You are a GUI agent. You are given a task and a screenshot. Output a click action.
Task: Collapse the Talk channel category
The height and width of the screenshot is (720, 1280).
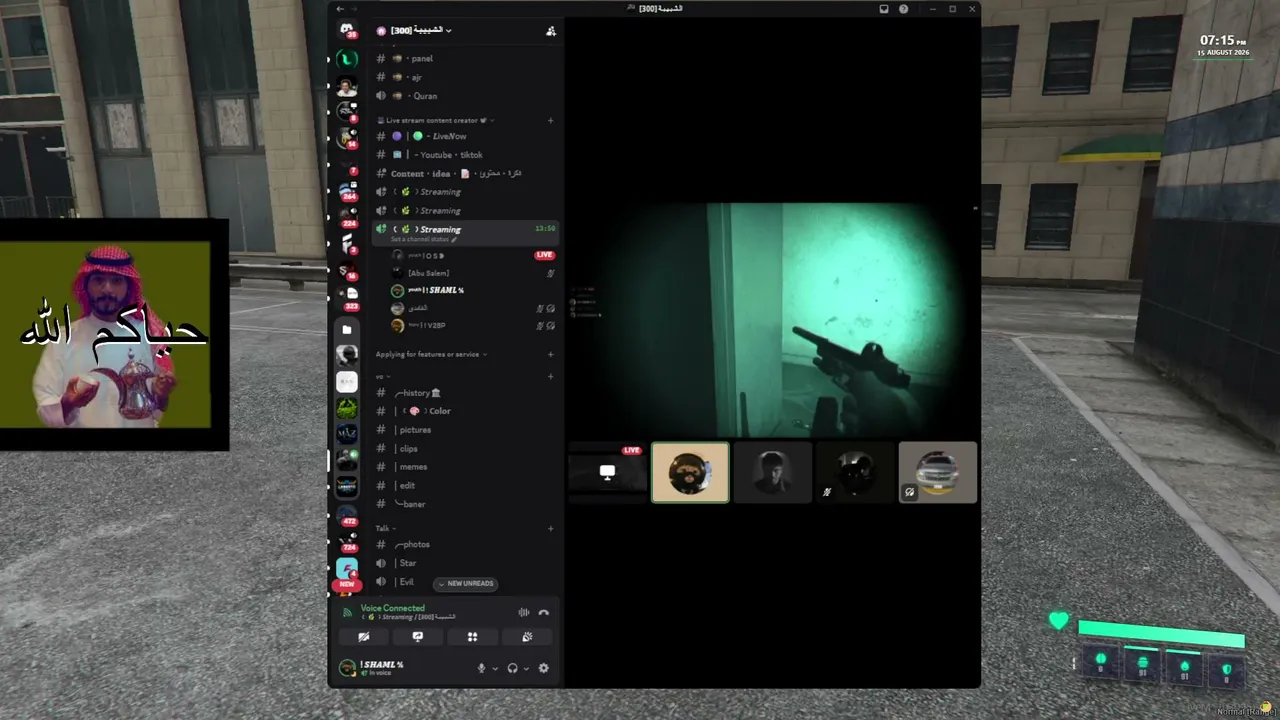click(385, 528)
